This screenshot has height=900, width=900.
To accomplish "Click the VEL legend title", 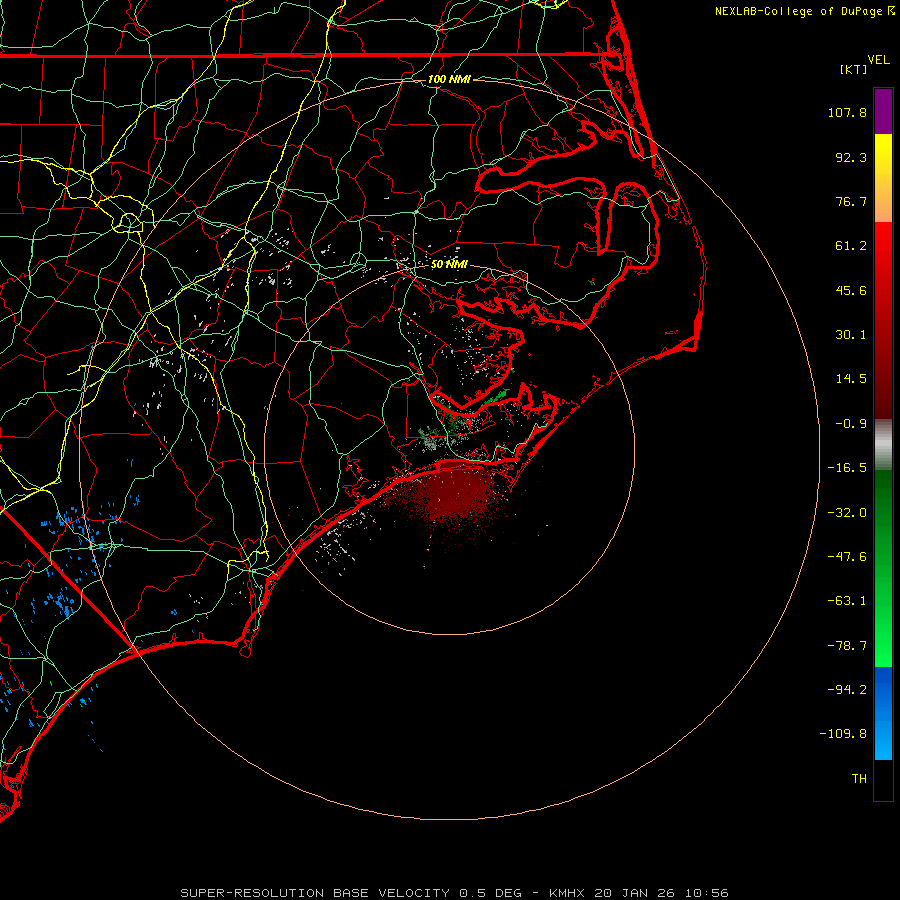I will click(879, 60).
